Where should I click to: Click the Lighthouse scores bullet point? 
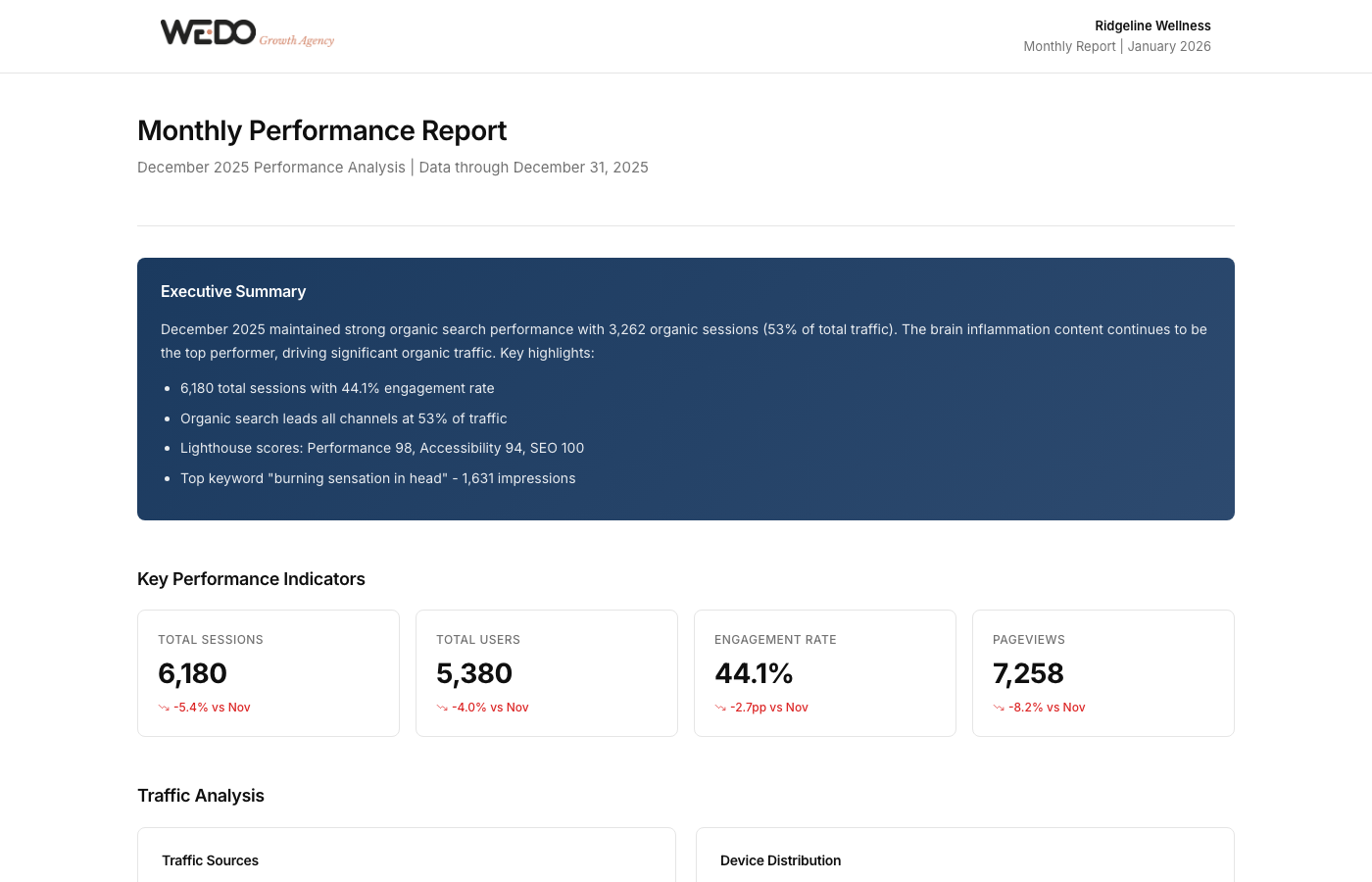pyautogui.click(x=382, y=448)
